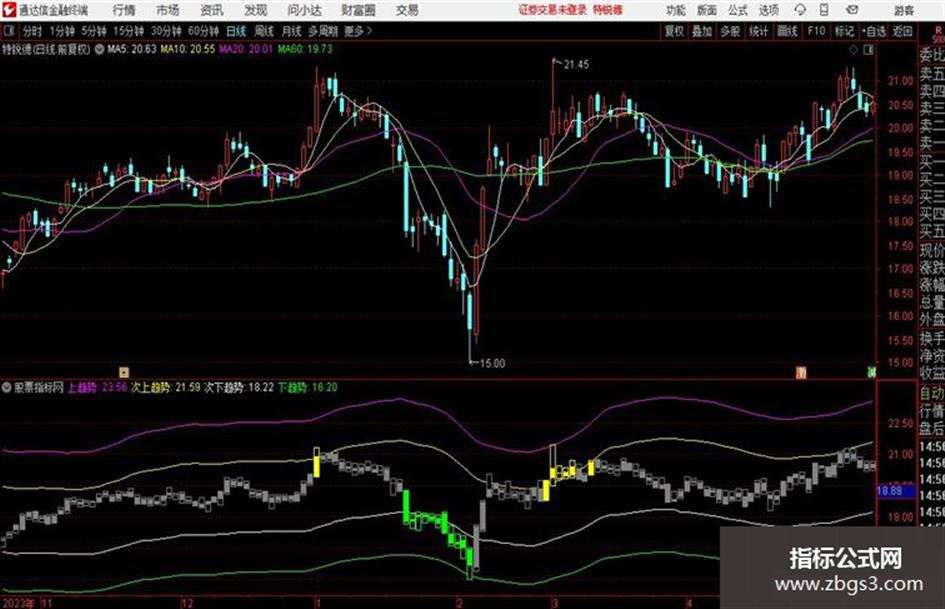The image size is (945, 609).
Task: Click the 标记 toolbar button
Action: click(x=844, y=31)
